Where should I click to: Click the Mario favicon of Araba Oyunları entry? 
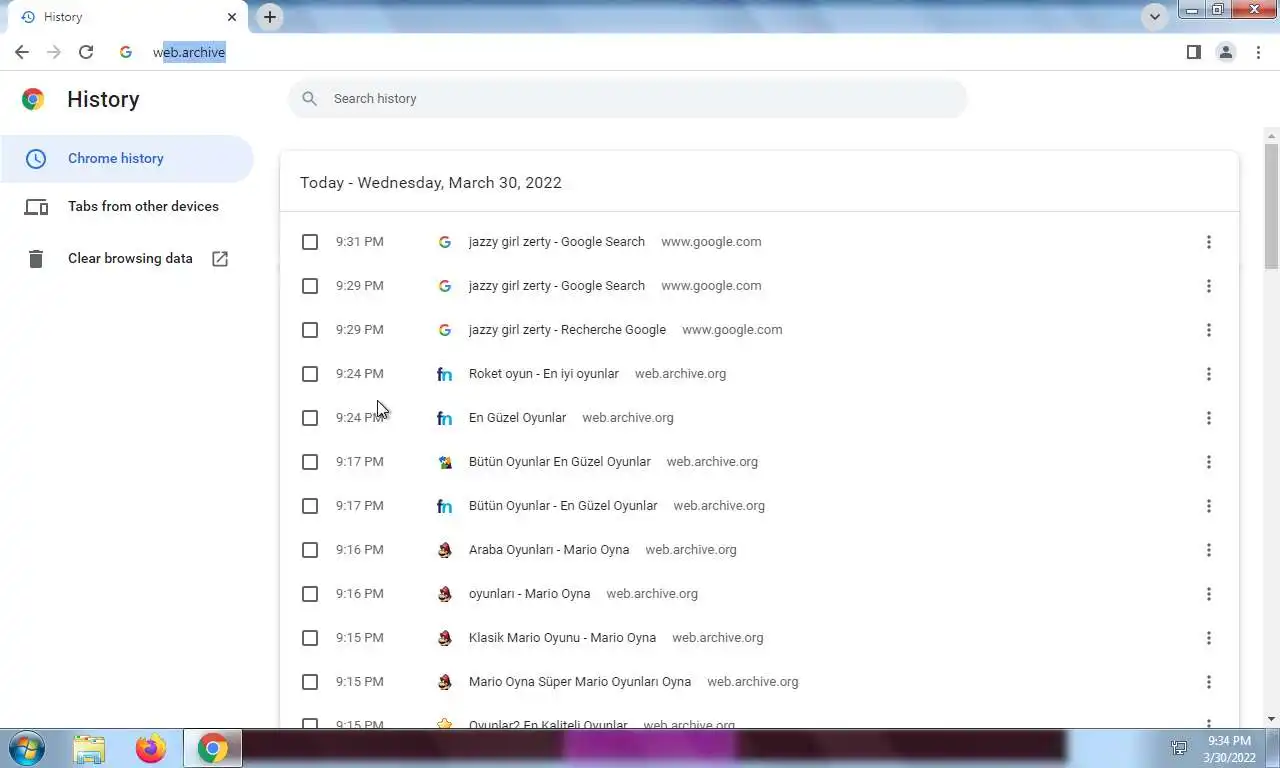point(445,550)
